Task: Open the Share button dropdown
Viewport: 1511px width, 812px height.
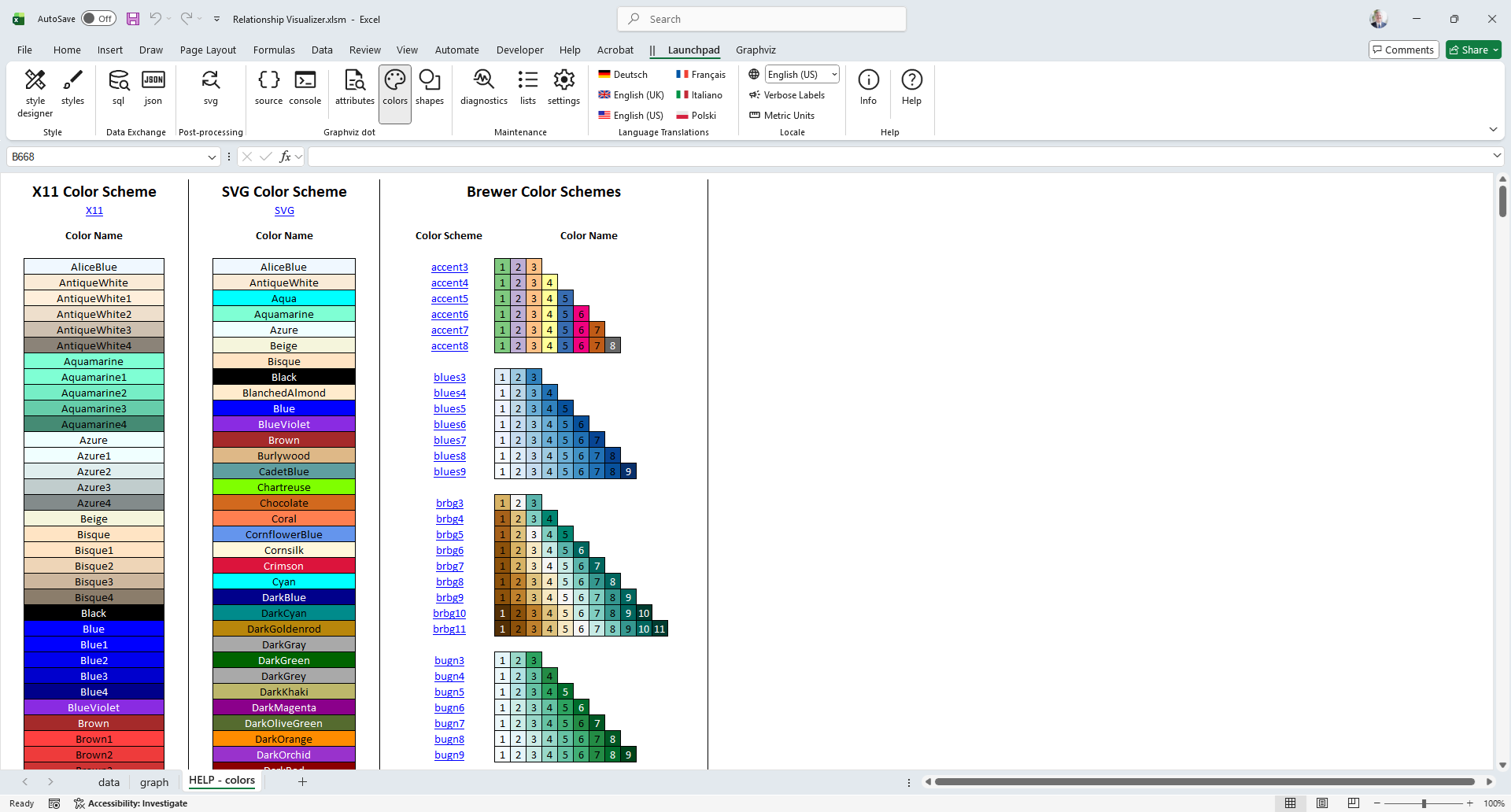Action: tap(1496, 50)
